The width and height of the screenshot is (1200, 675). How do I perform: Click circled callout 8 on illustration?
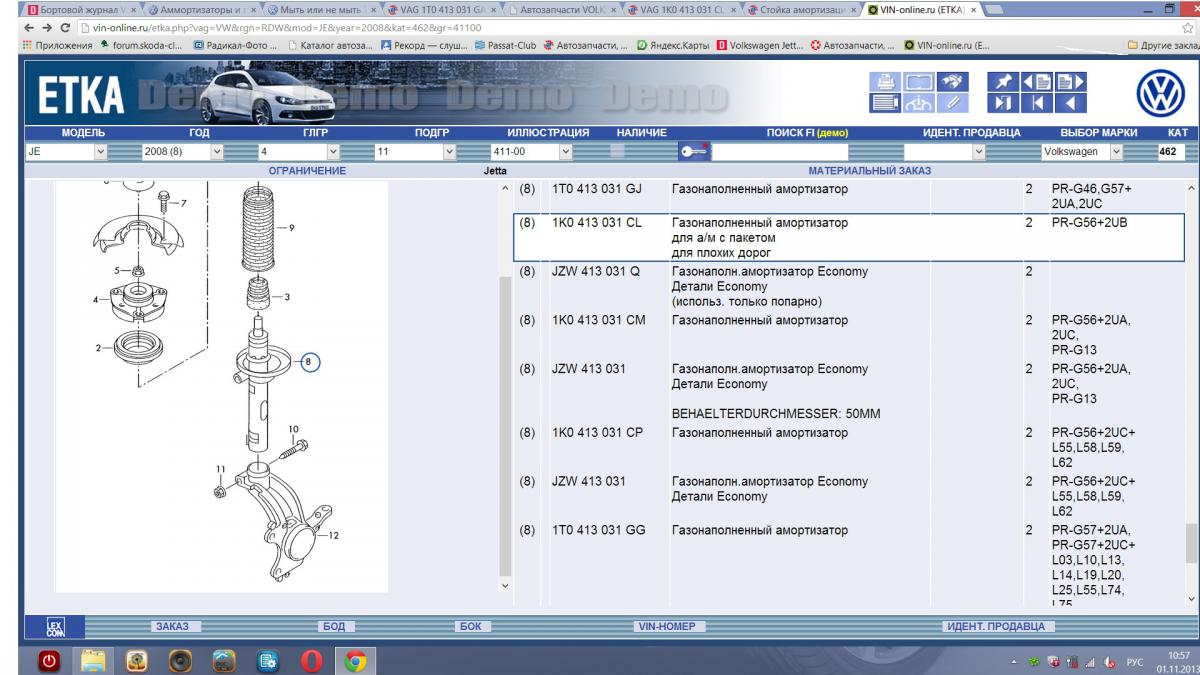point(309,362)
